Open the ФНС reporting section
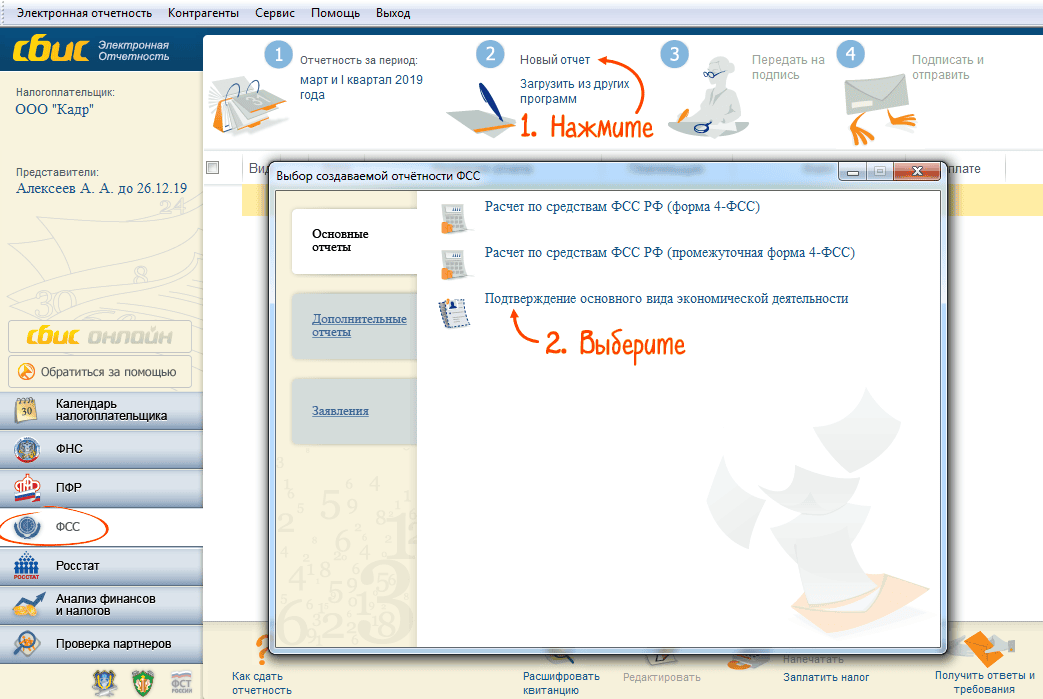This screenshot has height=699, width=1043. [69, 449]
